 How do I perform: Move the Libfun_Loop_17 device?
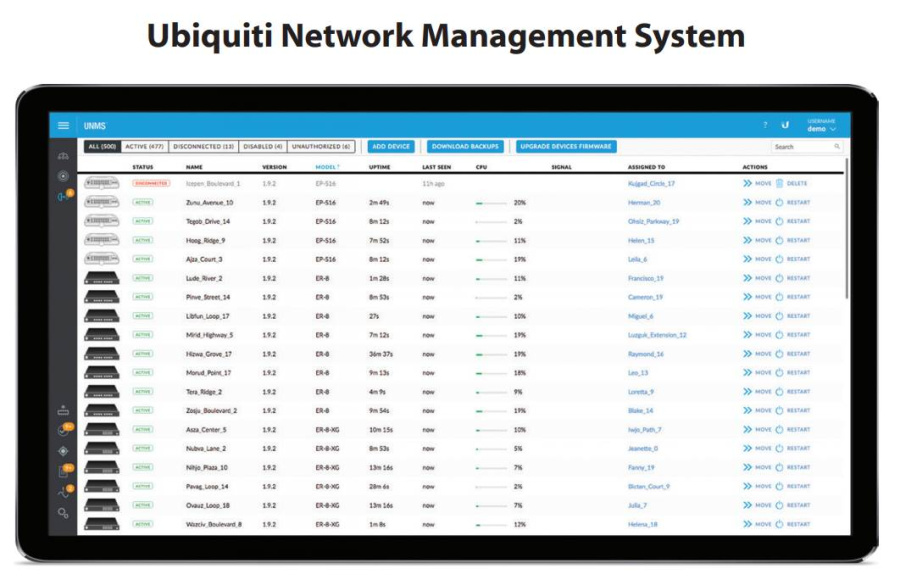[x=757, y=316]
